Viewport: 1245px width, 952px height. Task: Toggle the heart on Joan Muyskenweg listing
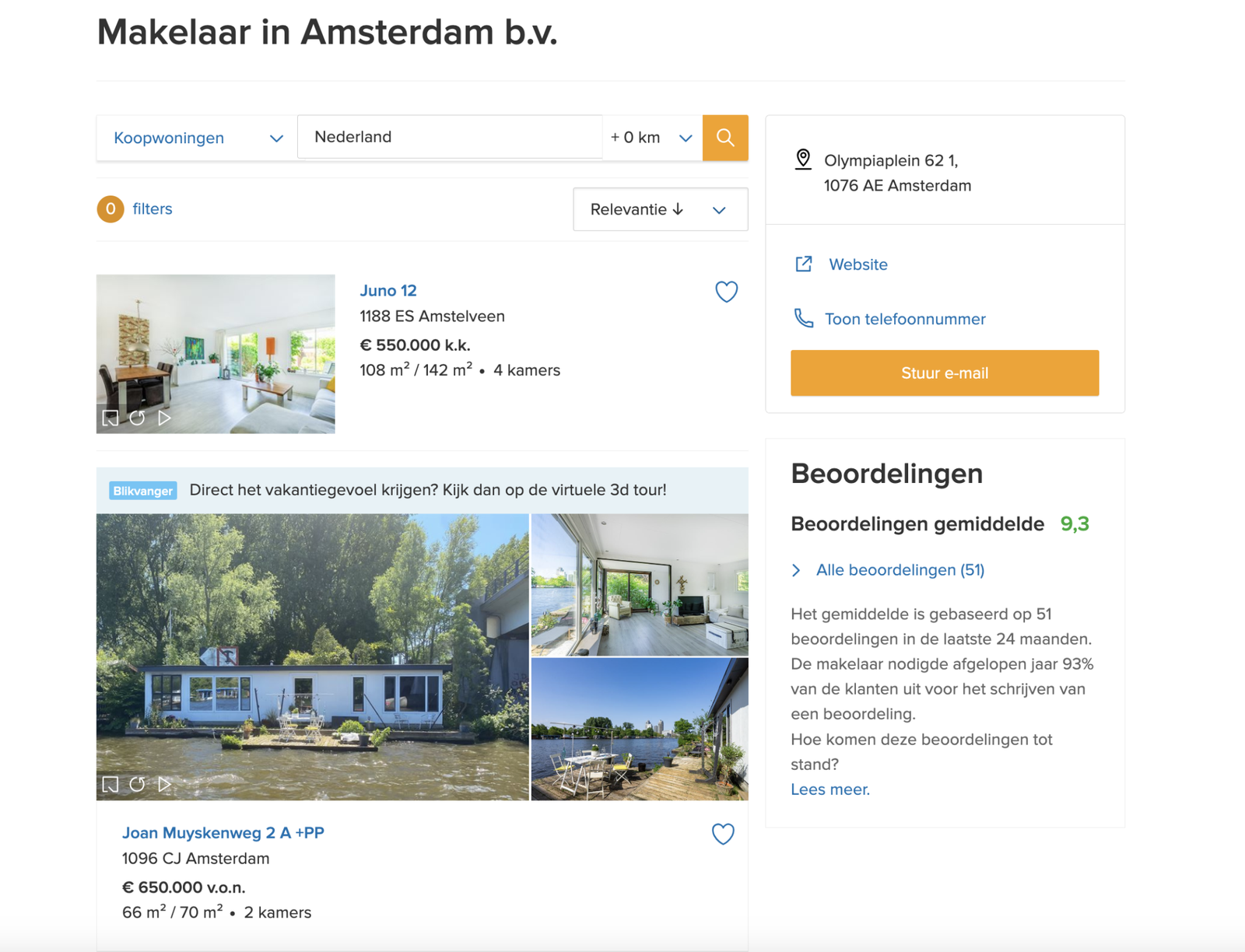tap(723, 833)
